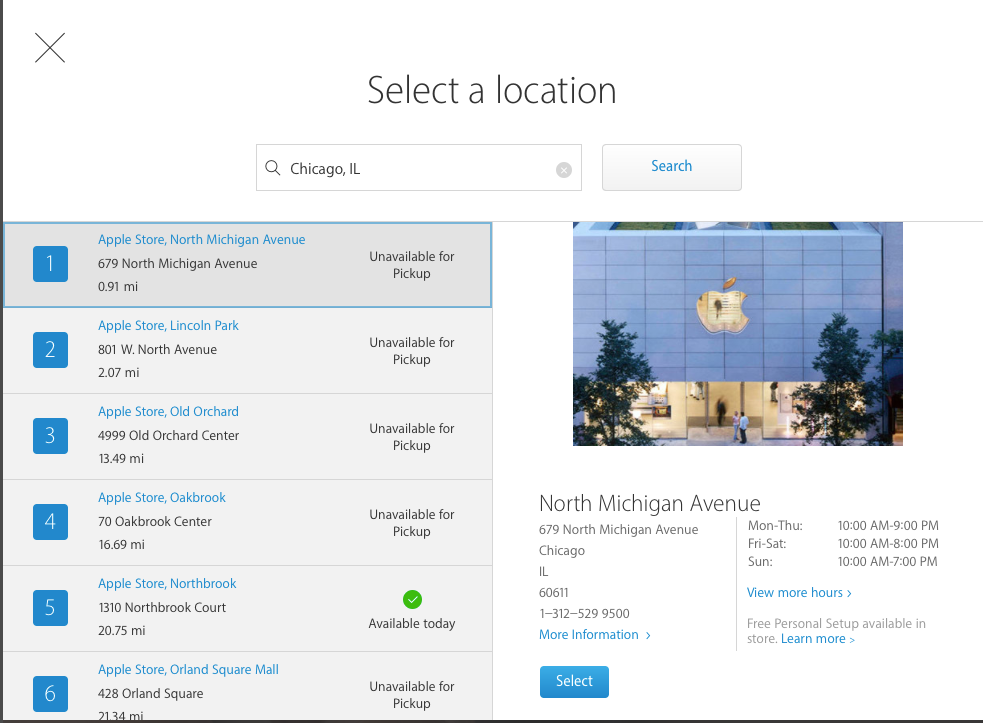Viewport: 983px width, 723px height.
Task: Select store number 5 badge
Action: [50, 608]
